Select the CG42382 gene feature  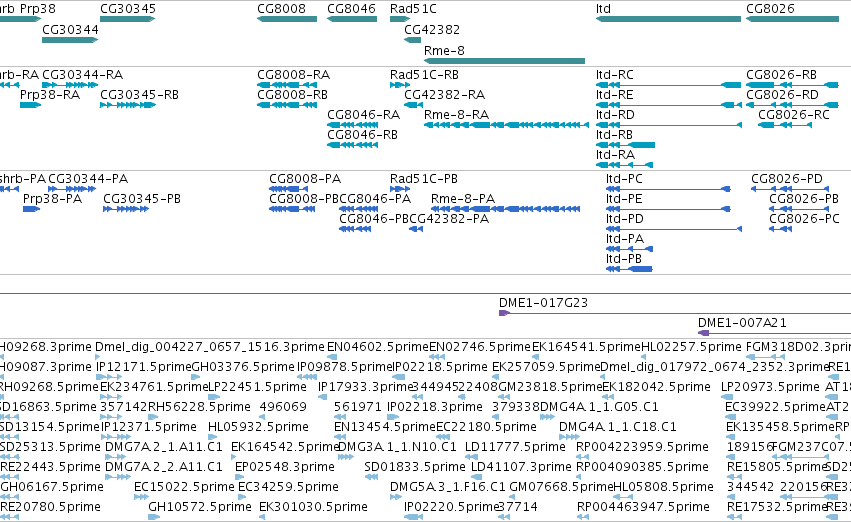click(412, 40)
